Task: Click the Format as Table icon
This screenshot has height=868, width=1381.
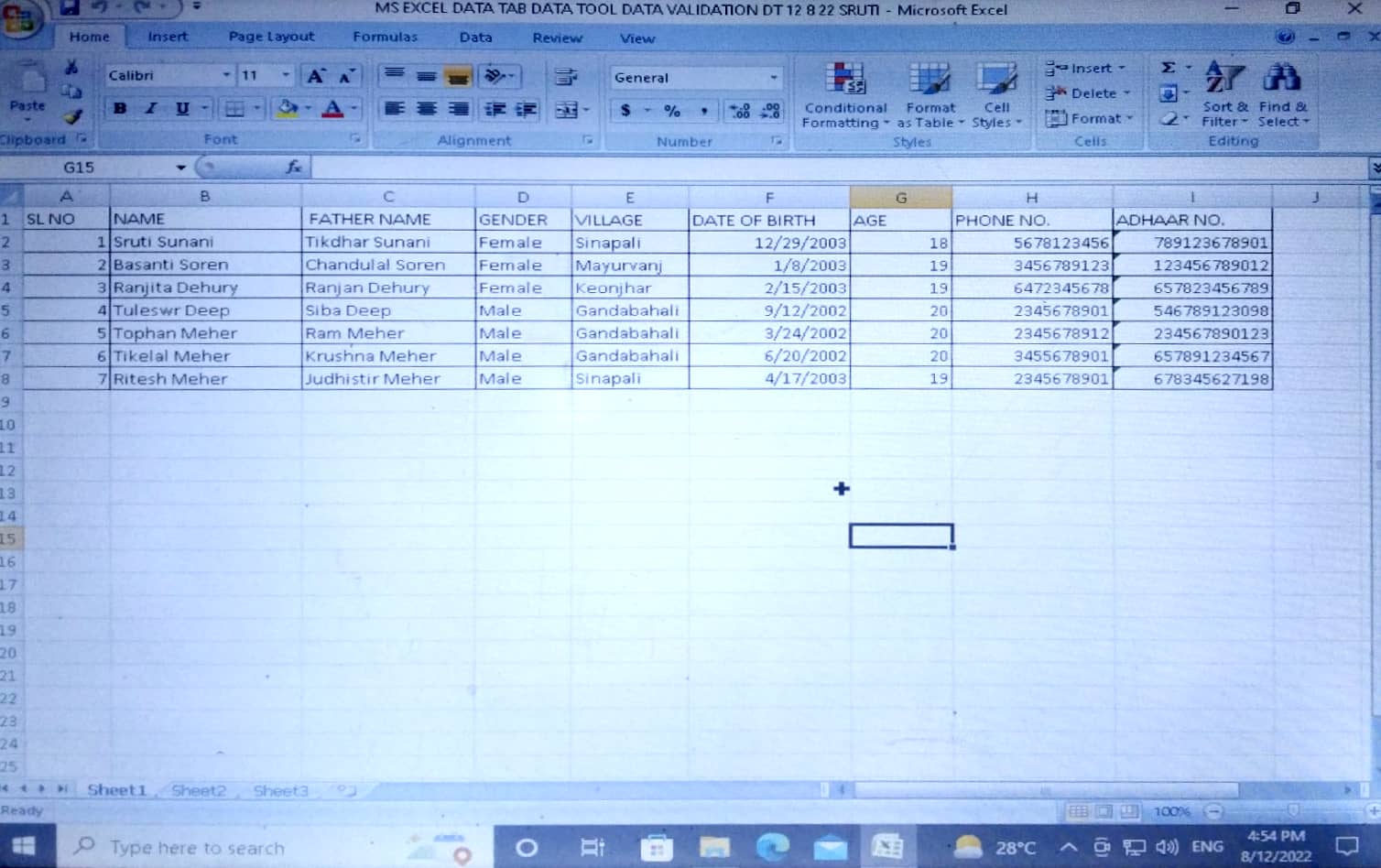Action: [x=930, y=95]
